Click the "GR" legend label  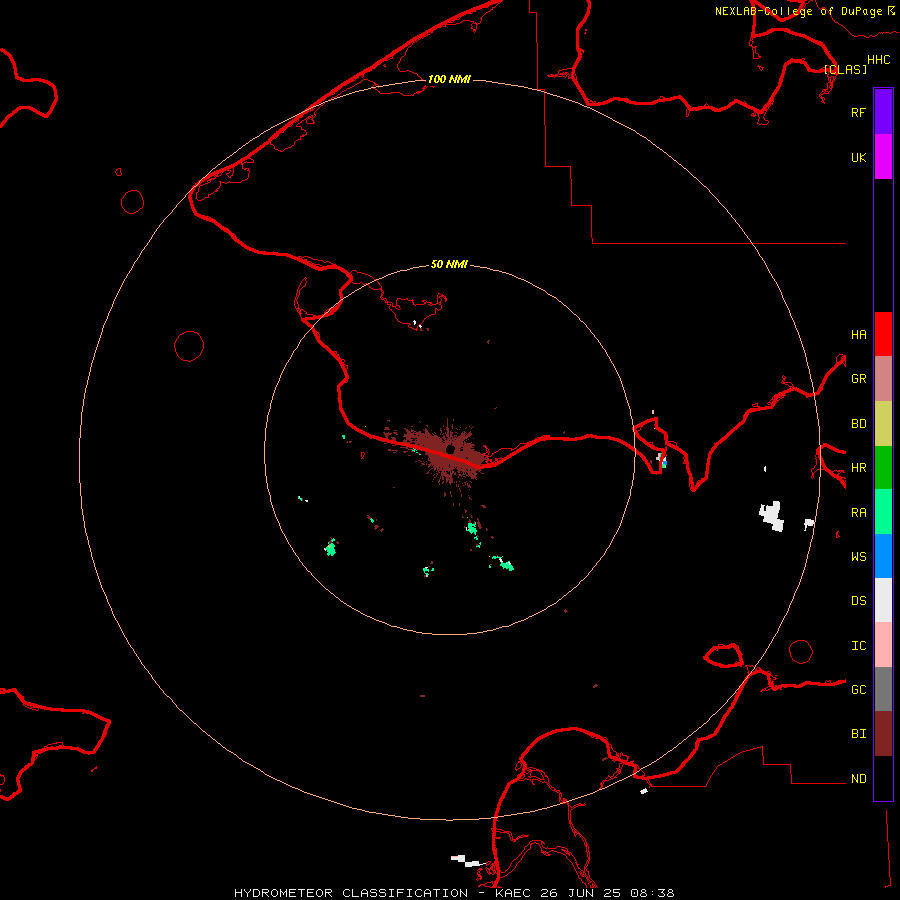858,379
